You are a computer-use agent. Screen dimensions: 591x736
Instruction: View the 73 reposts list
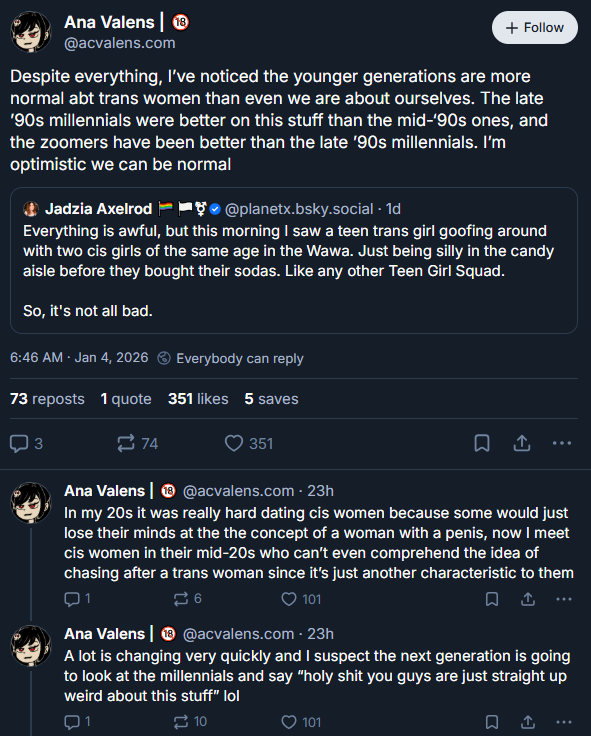pos(47,399)
